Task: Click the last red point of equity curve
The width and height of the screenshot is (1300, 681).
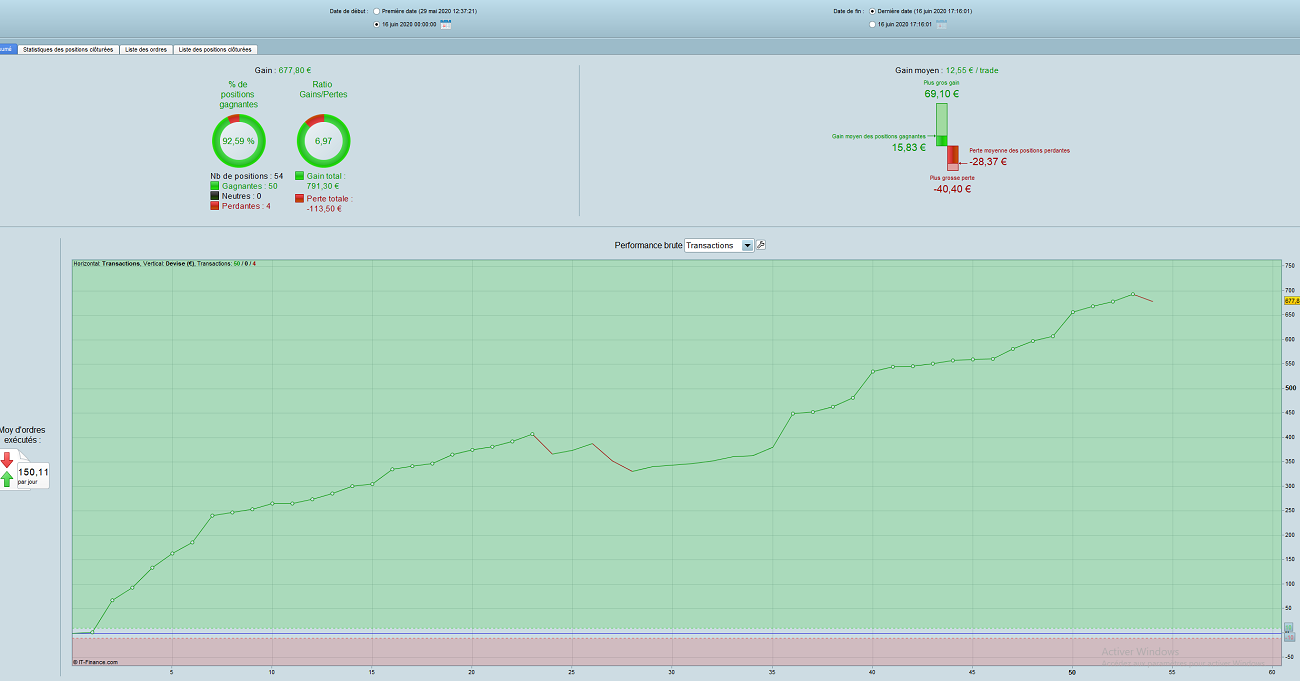Action: pos(1153,301)
